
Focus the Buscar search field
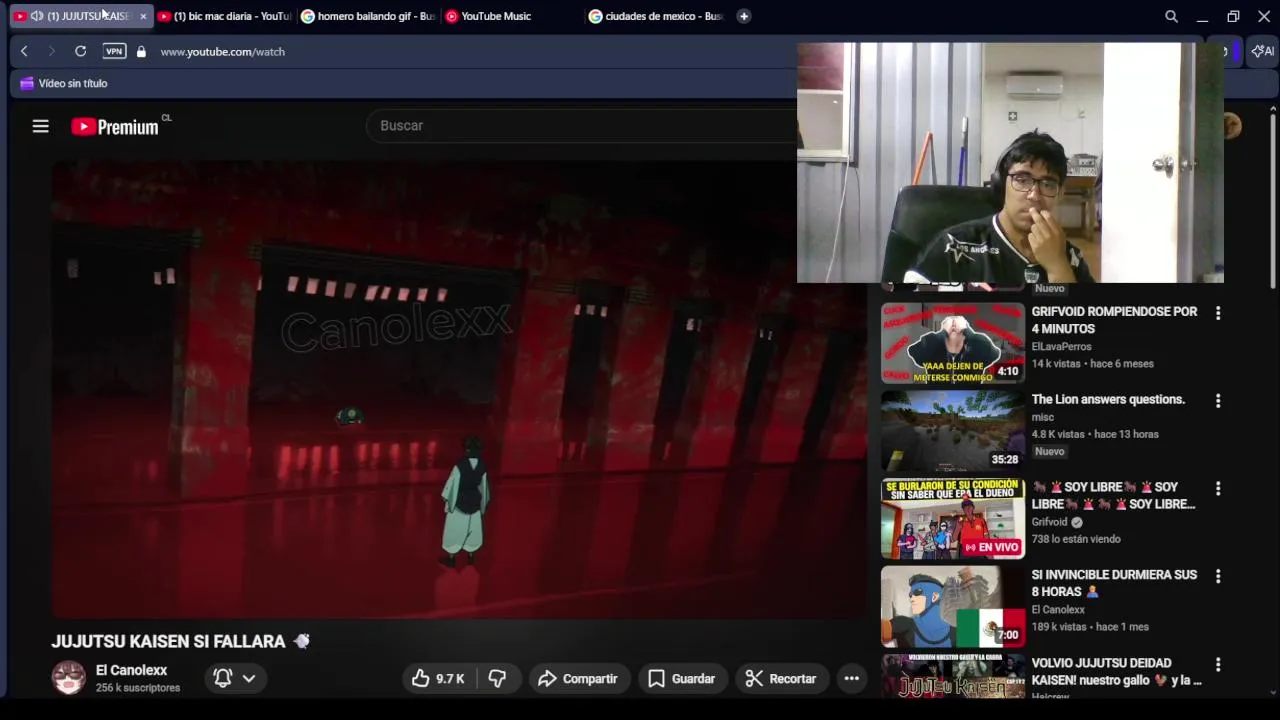(x=580, y=125)
